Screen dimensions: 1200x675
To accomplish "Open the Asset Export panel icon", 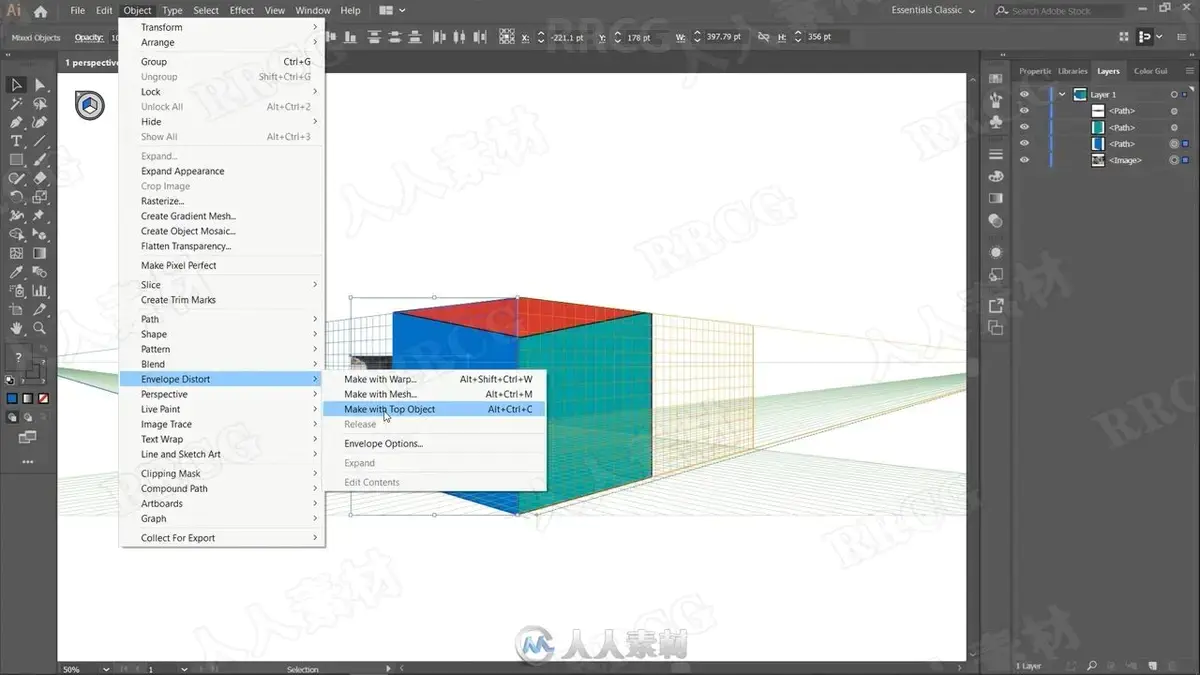I will 996,306.
